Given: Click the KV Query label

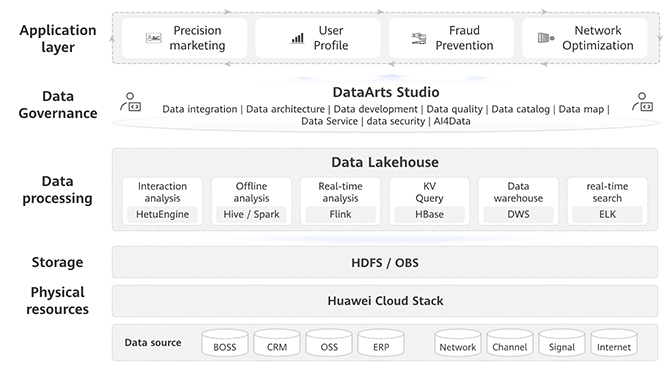Looking at the screenshot, I should [429, 192].
